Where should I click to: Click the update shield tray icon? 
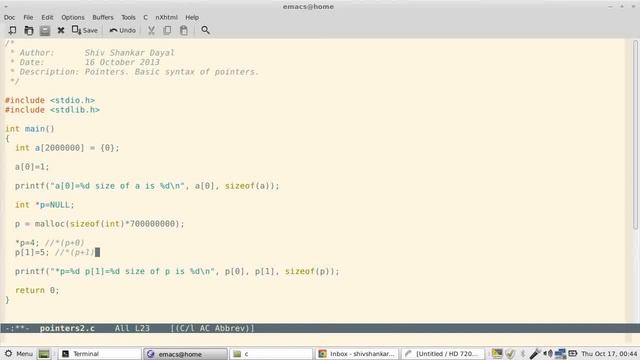[x=510, y=353]
